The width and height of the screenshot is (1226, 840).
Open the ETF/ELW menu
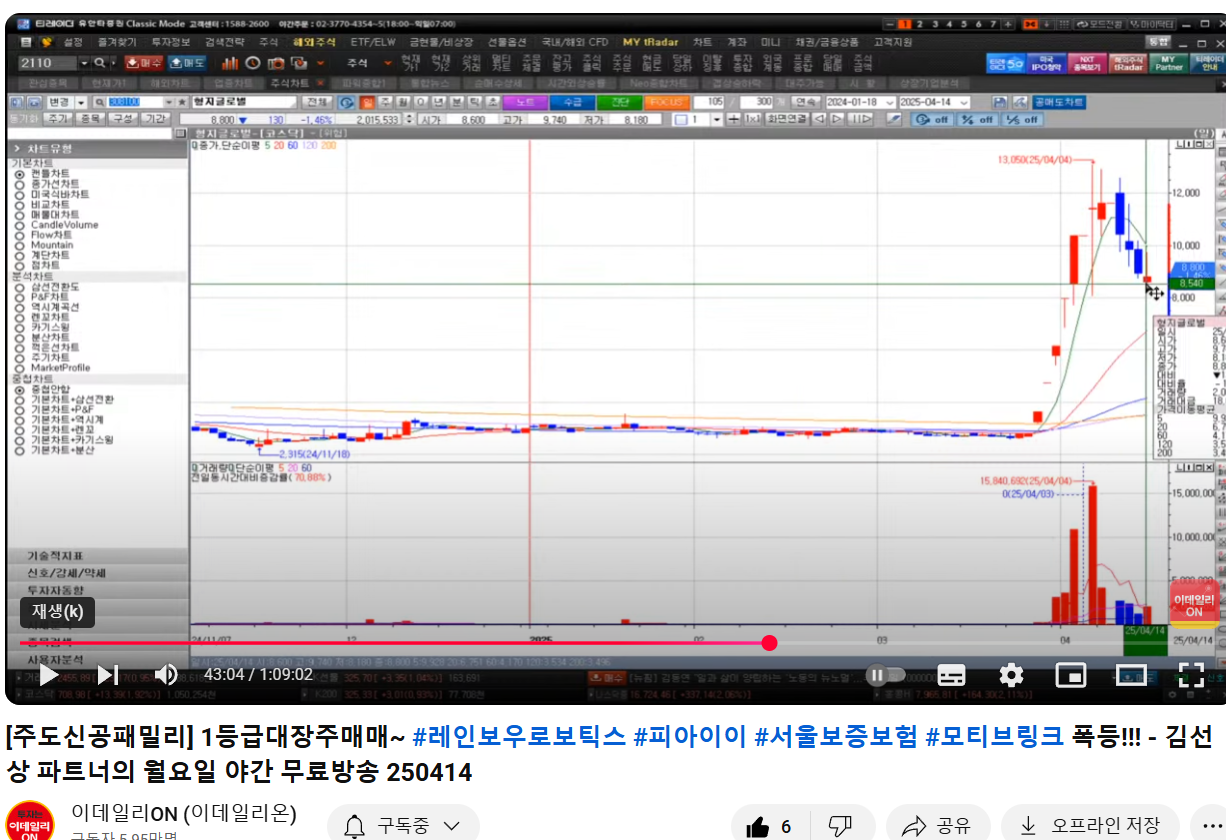click(374, 42)
